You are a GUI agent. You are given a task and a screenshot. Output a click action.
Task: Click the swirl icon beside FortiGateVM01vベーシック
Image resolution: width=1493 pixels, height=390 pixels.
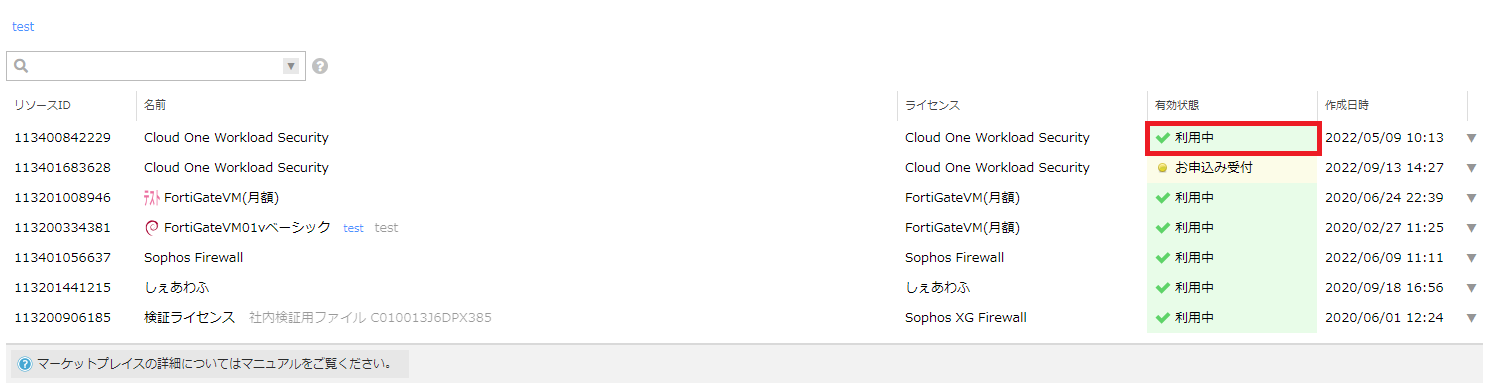(x=152, y=228)
